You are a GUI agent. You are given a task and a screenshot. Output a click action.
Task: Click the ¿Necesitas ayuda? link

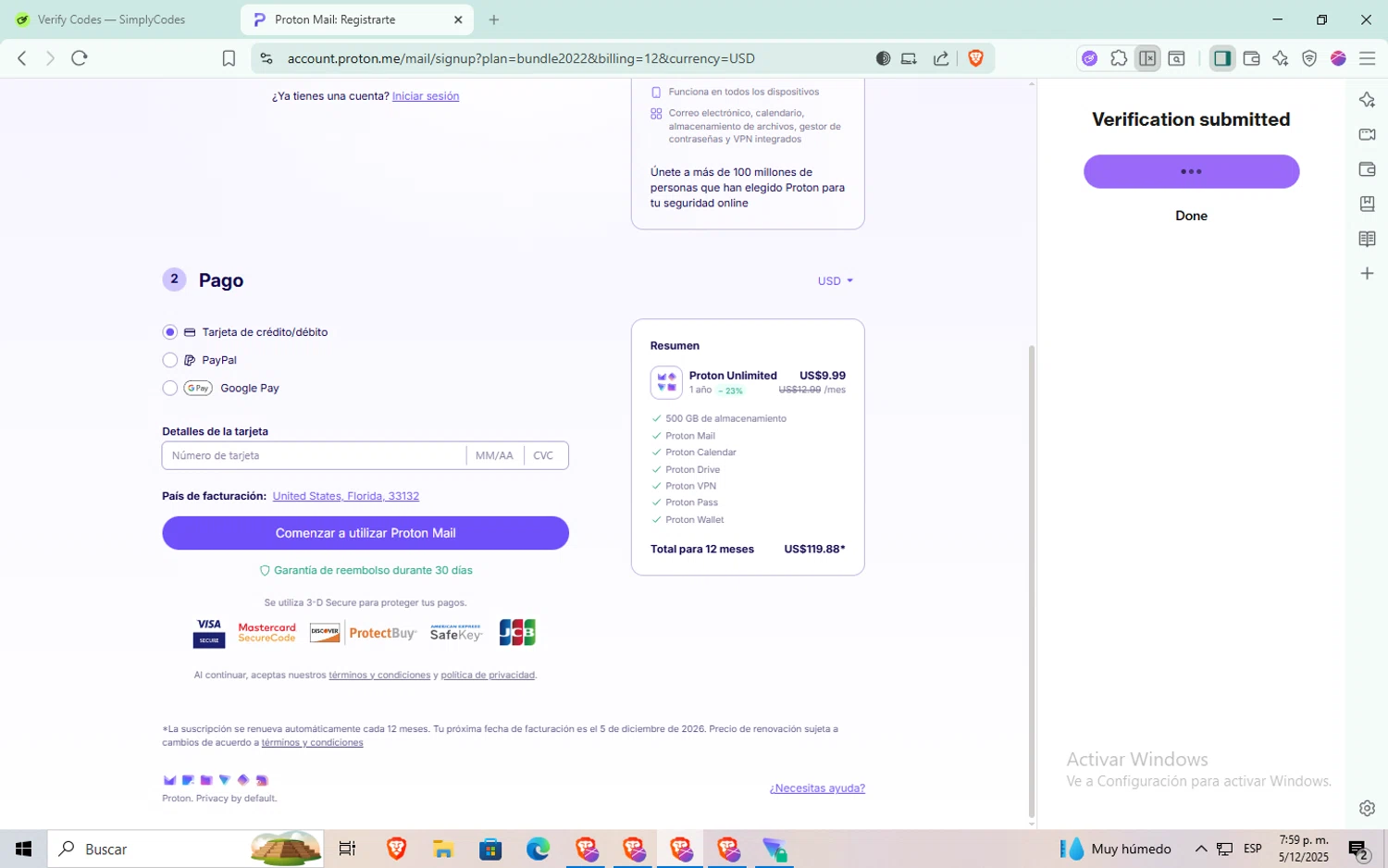tap(817, 788)
